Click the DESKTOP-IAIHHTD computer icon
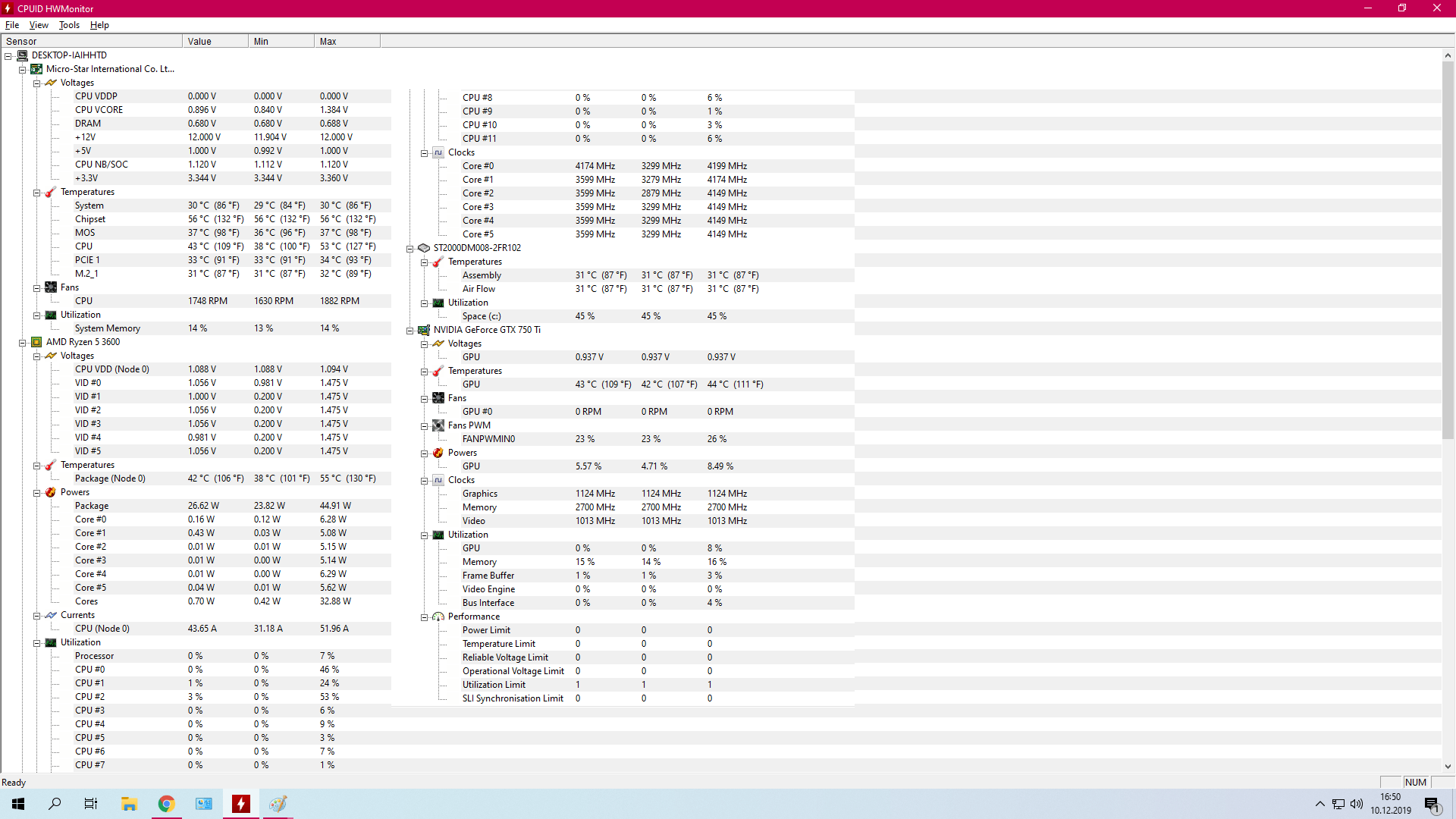 23,55
